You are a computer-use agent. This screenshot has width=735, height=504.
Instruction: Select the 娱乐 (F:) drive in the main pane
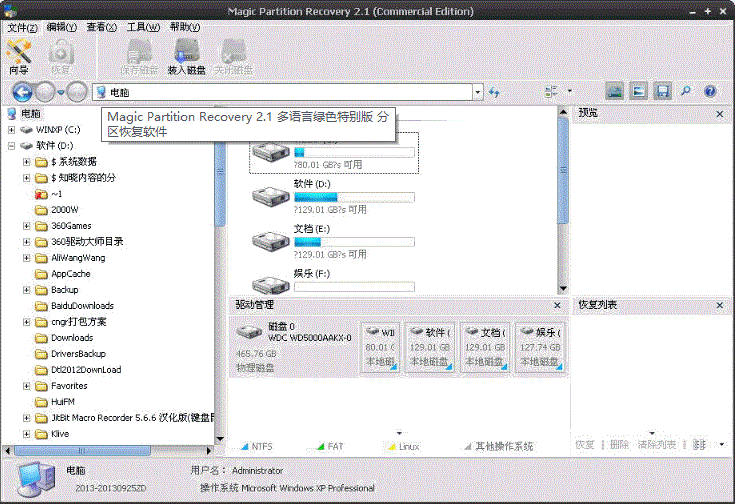click(x=334, y=281)
